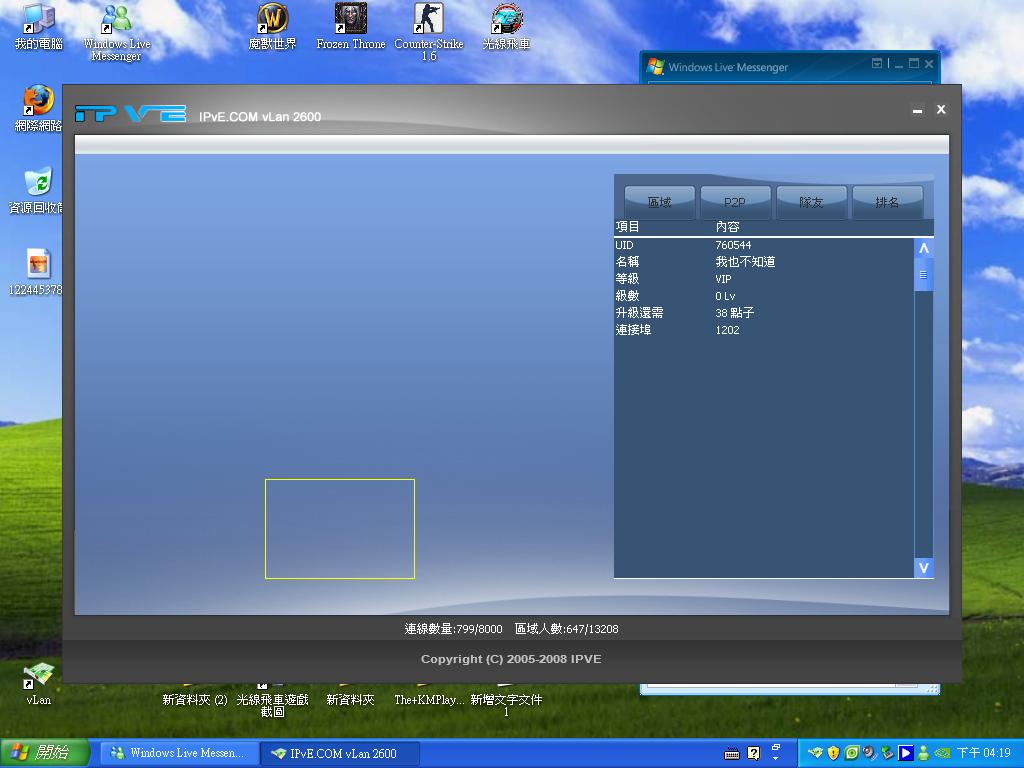
Task: Open the 開始 Start menu
Action: 44,753
